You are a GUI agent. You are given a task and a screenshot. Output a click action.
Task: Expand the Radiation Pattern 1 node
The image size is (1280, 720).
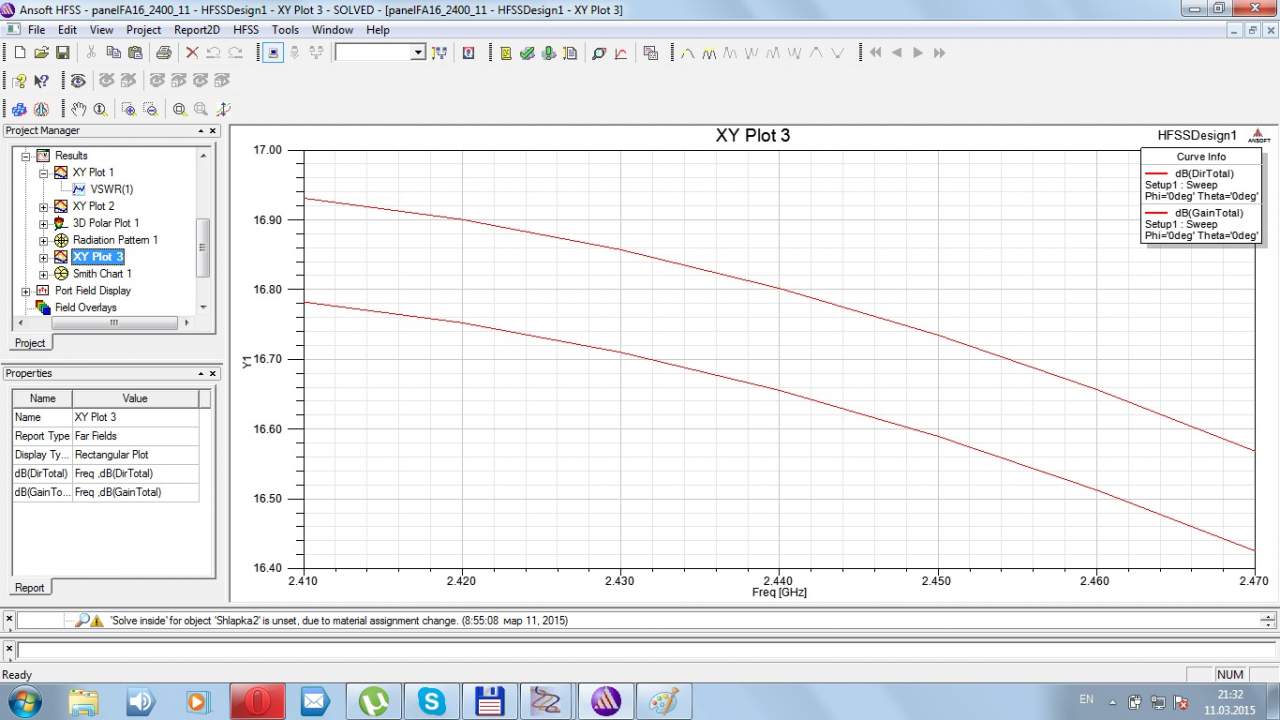pos(44,241)
